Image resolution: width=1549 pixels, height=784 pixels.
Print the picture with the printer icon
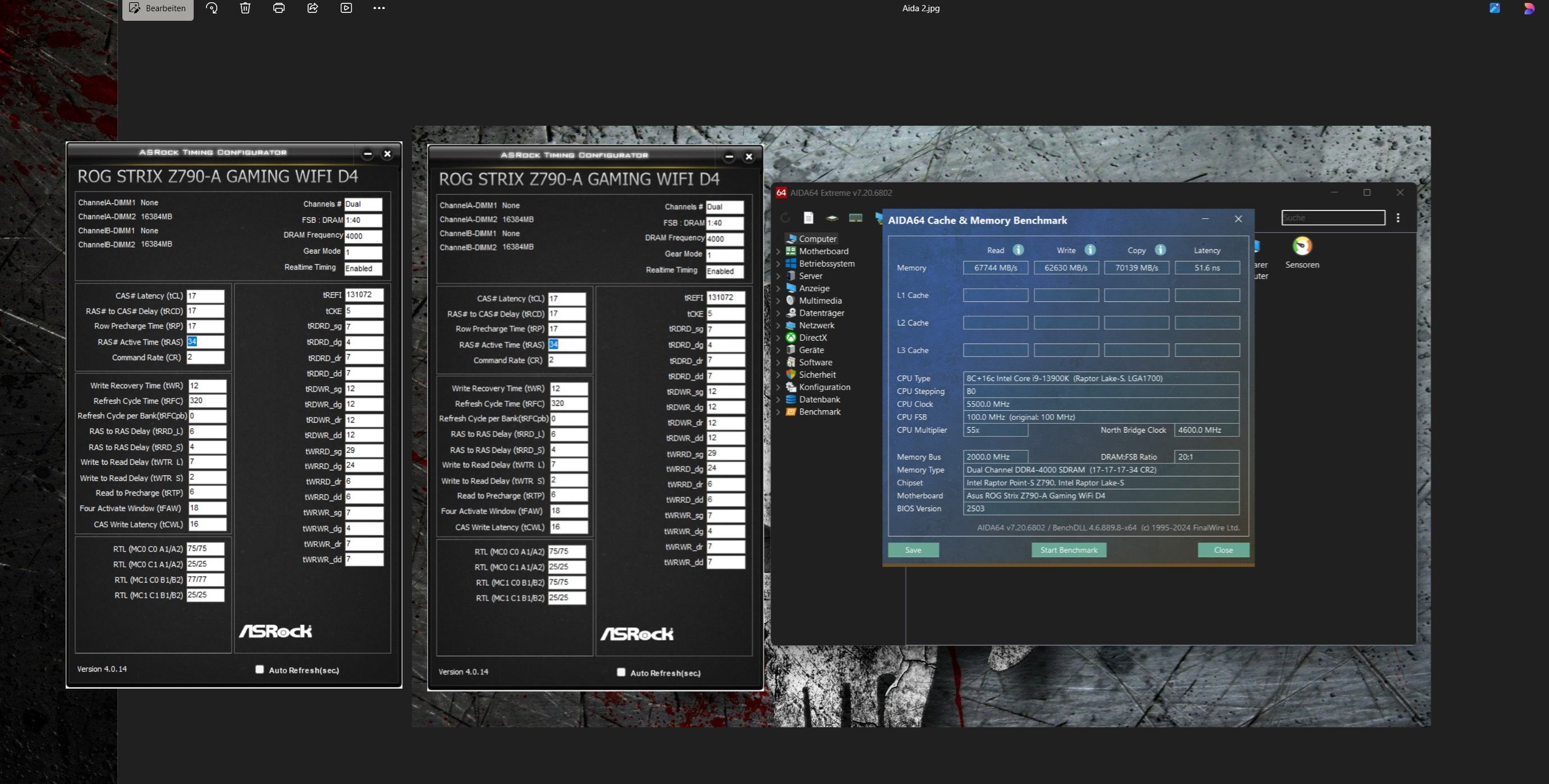point(279,8)
